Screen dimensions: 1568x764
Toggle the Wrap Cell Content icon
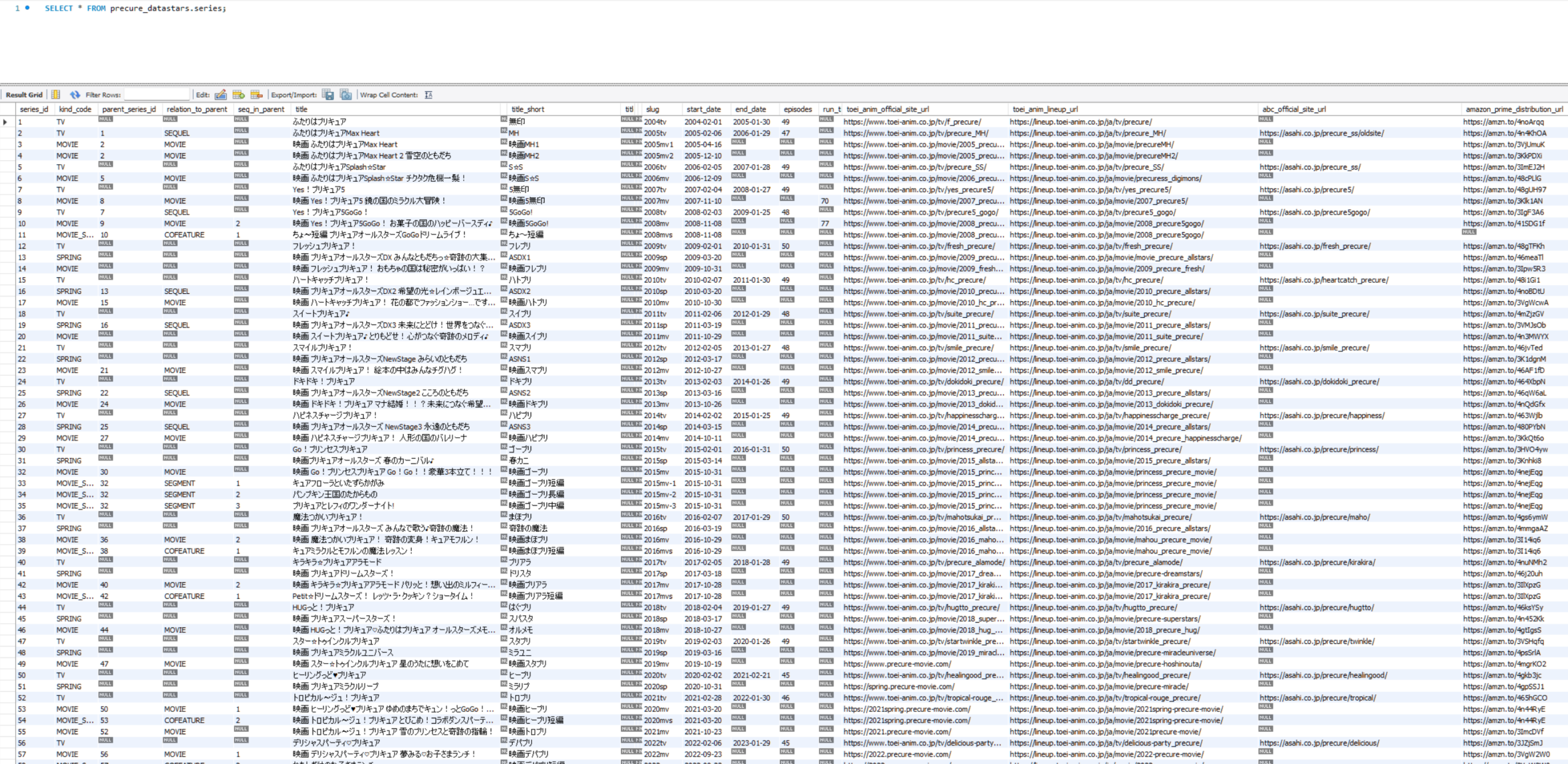pyautogui.click(x=429, y=95)
